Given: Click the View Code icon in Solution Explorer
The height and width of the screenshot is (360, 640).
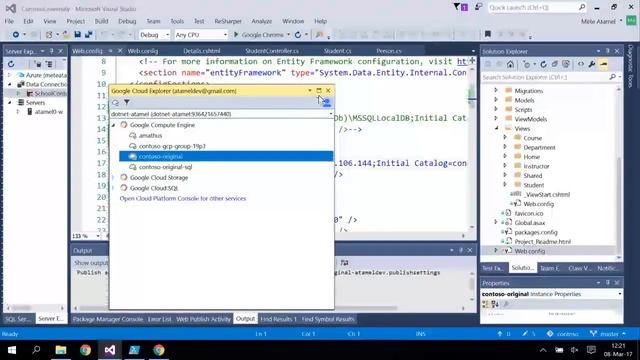Looking at the screenshot, I should [x=580, y=64].
